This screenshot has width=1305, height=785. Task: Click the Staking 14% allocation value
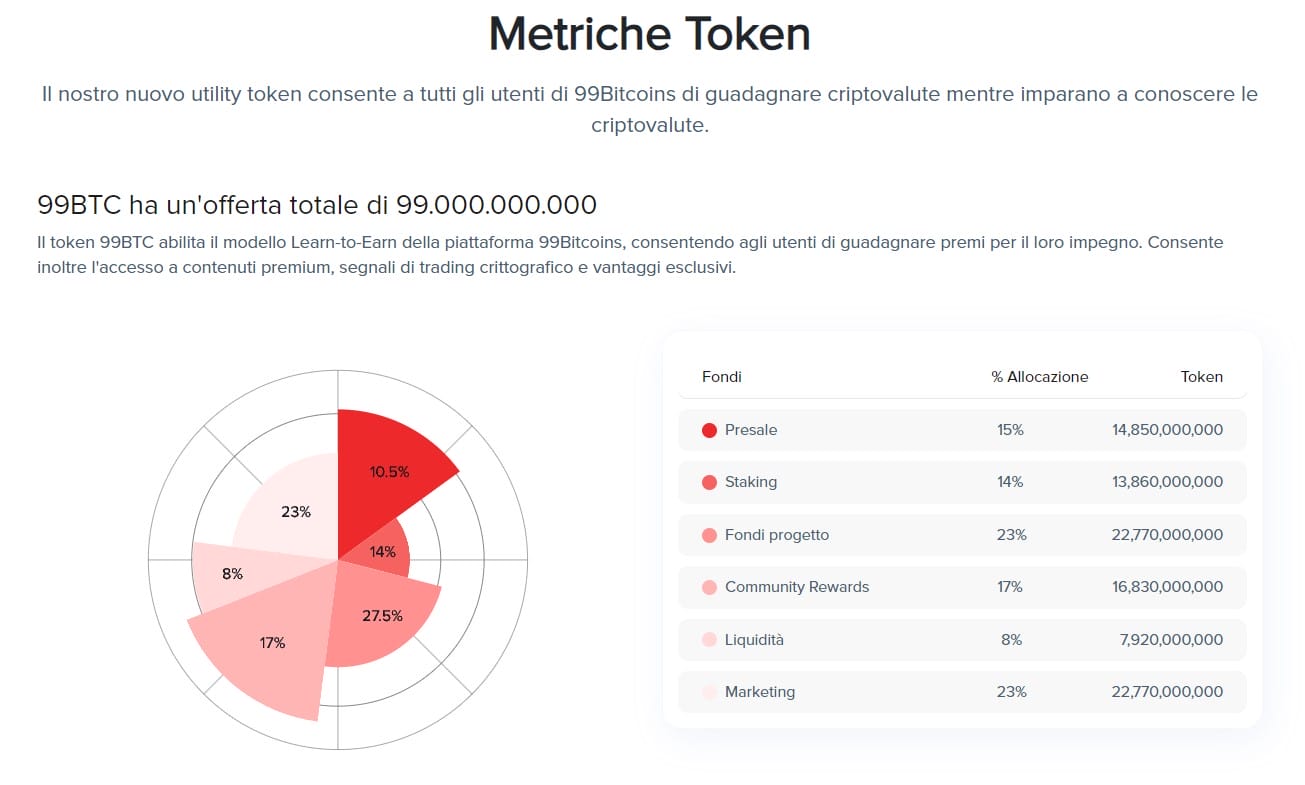1010,482
